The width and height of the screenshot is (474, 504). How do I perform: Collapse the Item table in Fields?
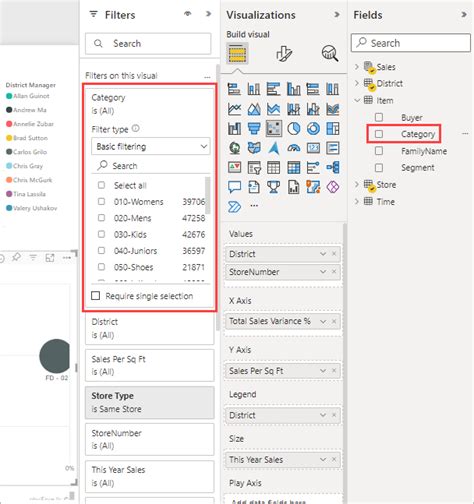[357, 100]
